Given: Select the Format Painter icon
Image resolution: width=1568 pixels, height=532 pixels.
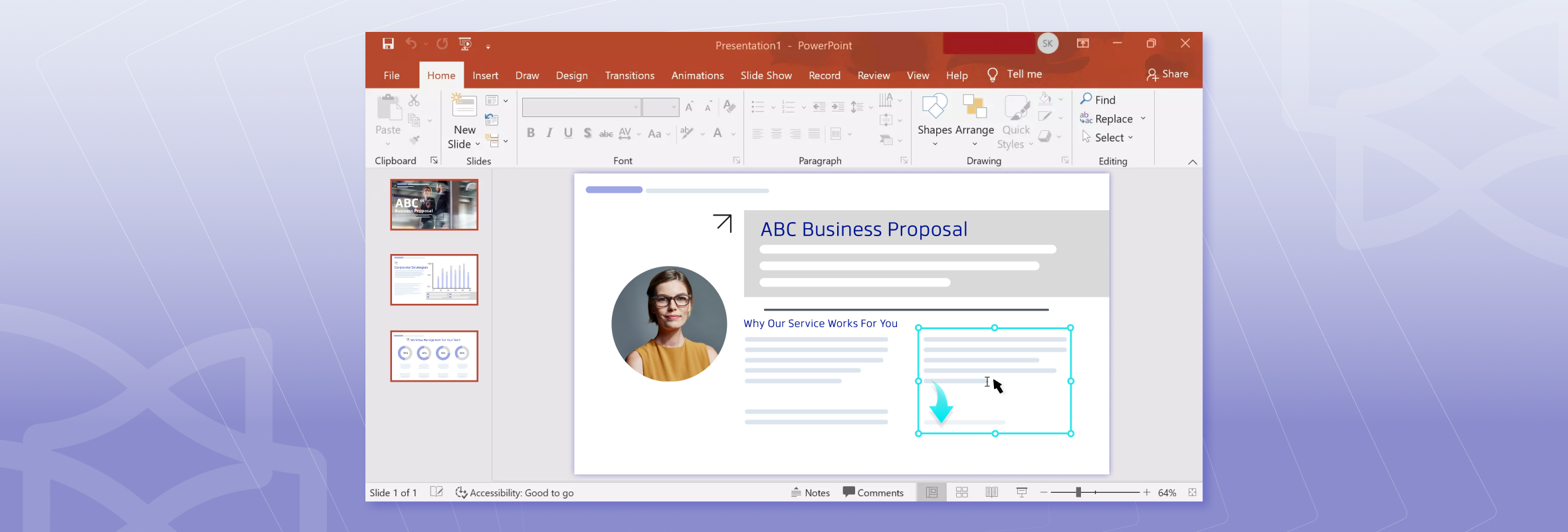Looking at the screenshot, I should tap(414, 140).
